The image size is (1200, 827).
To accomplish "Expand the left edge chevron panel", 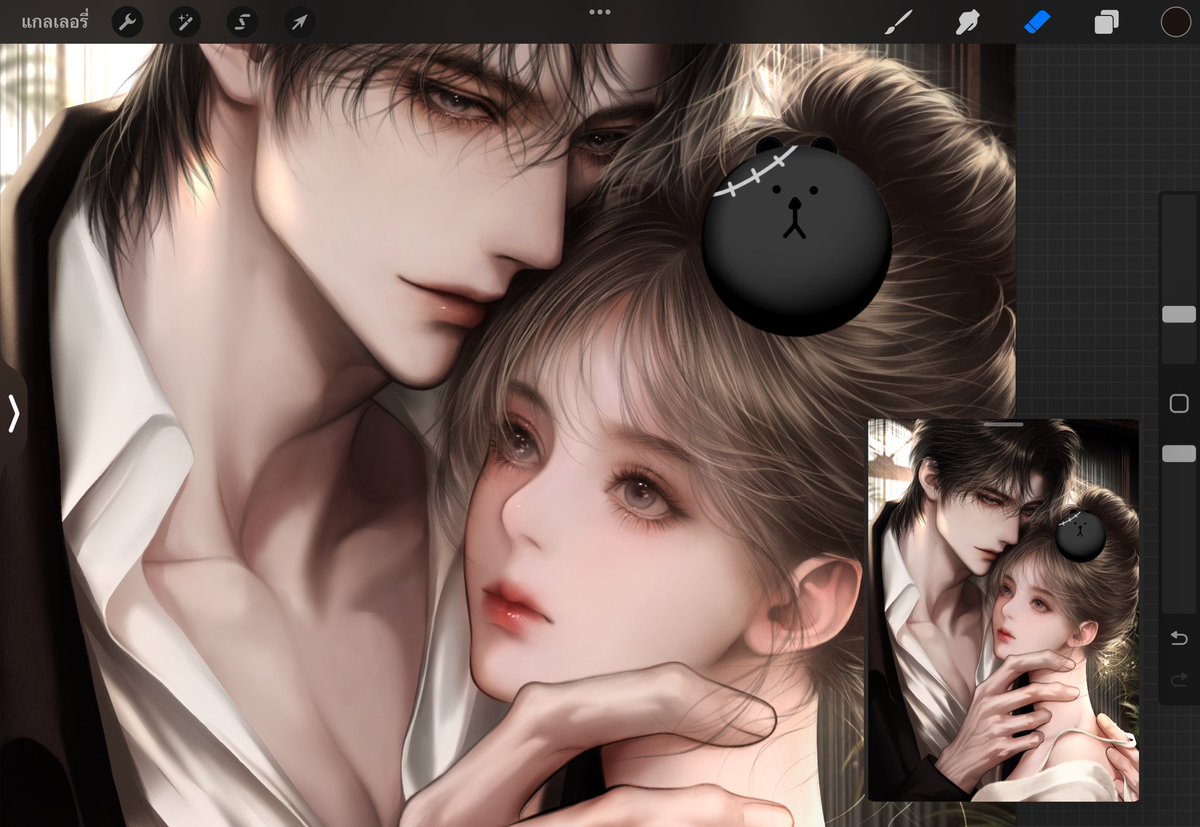I will [x=13, y=413].
